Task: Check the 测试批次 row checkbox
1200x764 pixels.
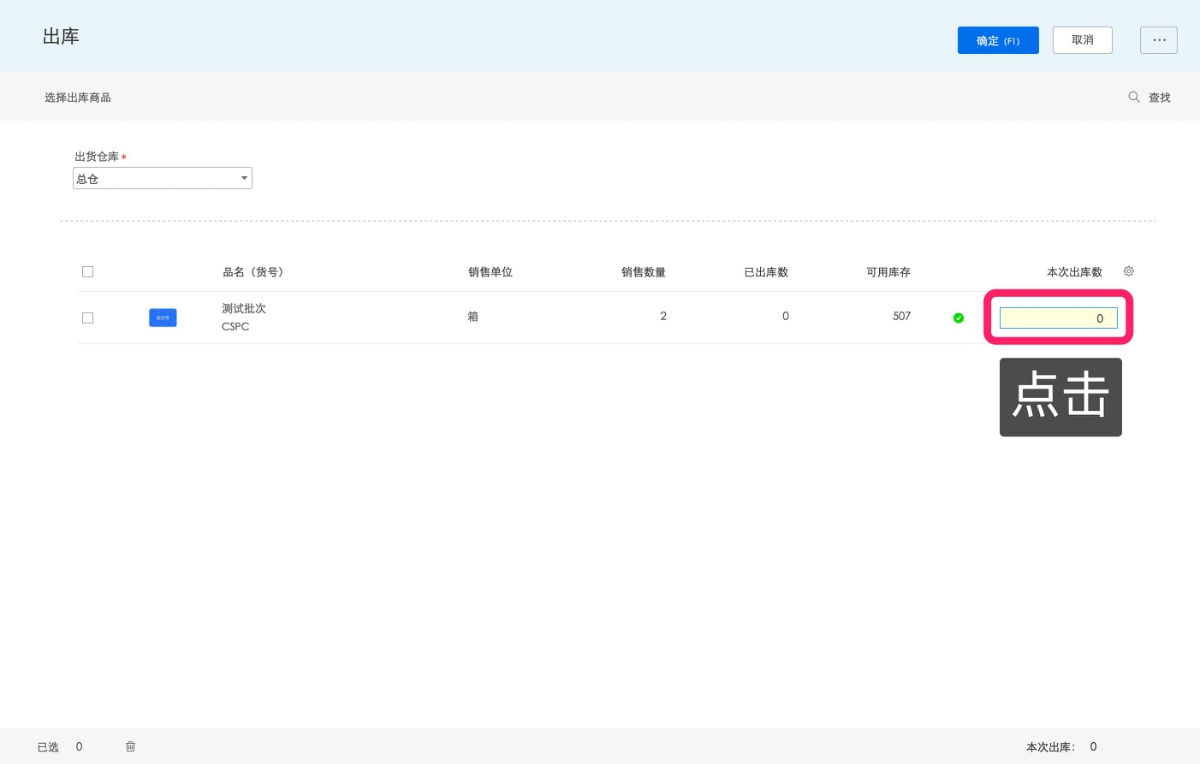Action: point(88,318)
